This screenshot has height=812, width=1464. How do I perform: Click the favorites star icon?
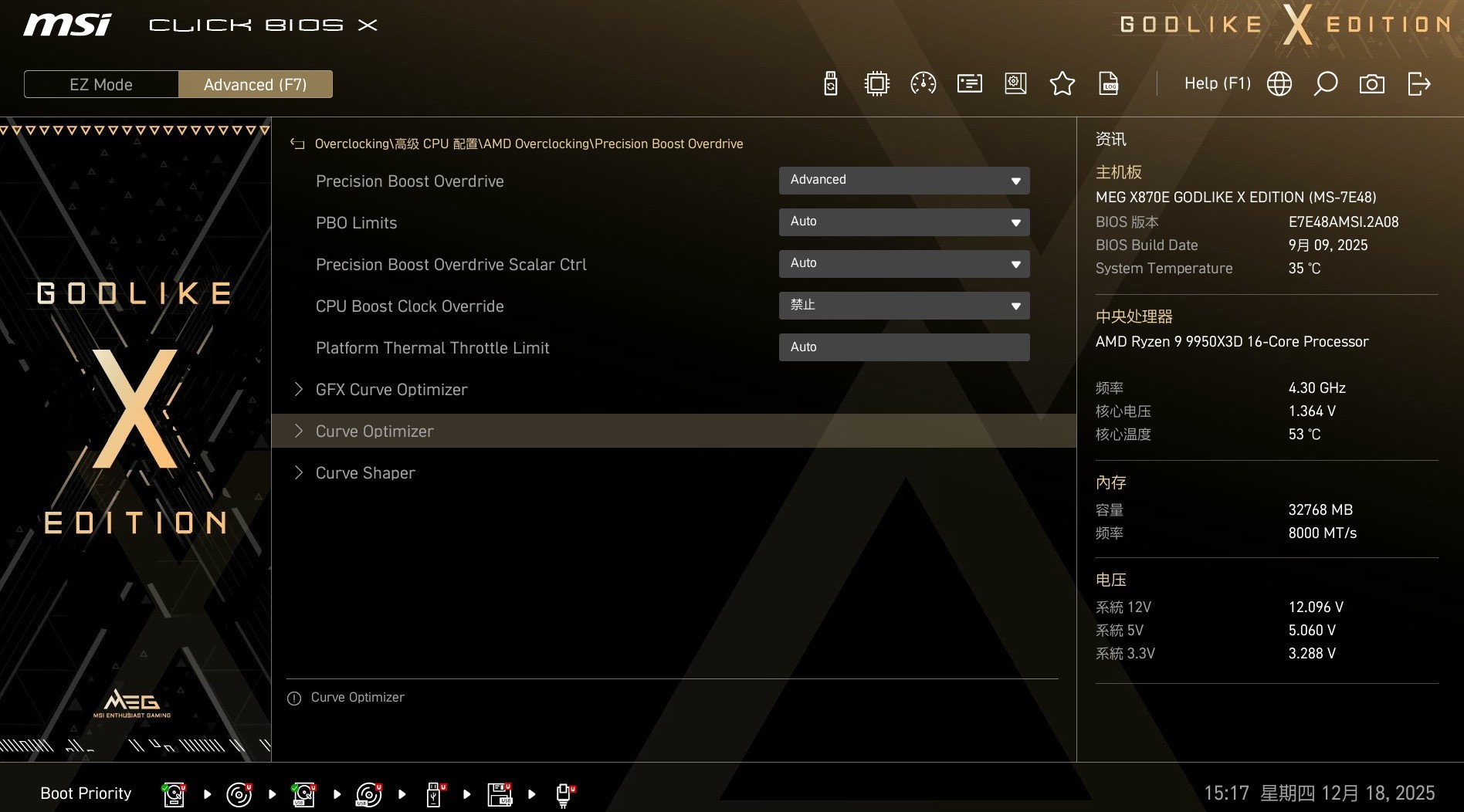tap(1062, 83)
